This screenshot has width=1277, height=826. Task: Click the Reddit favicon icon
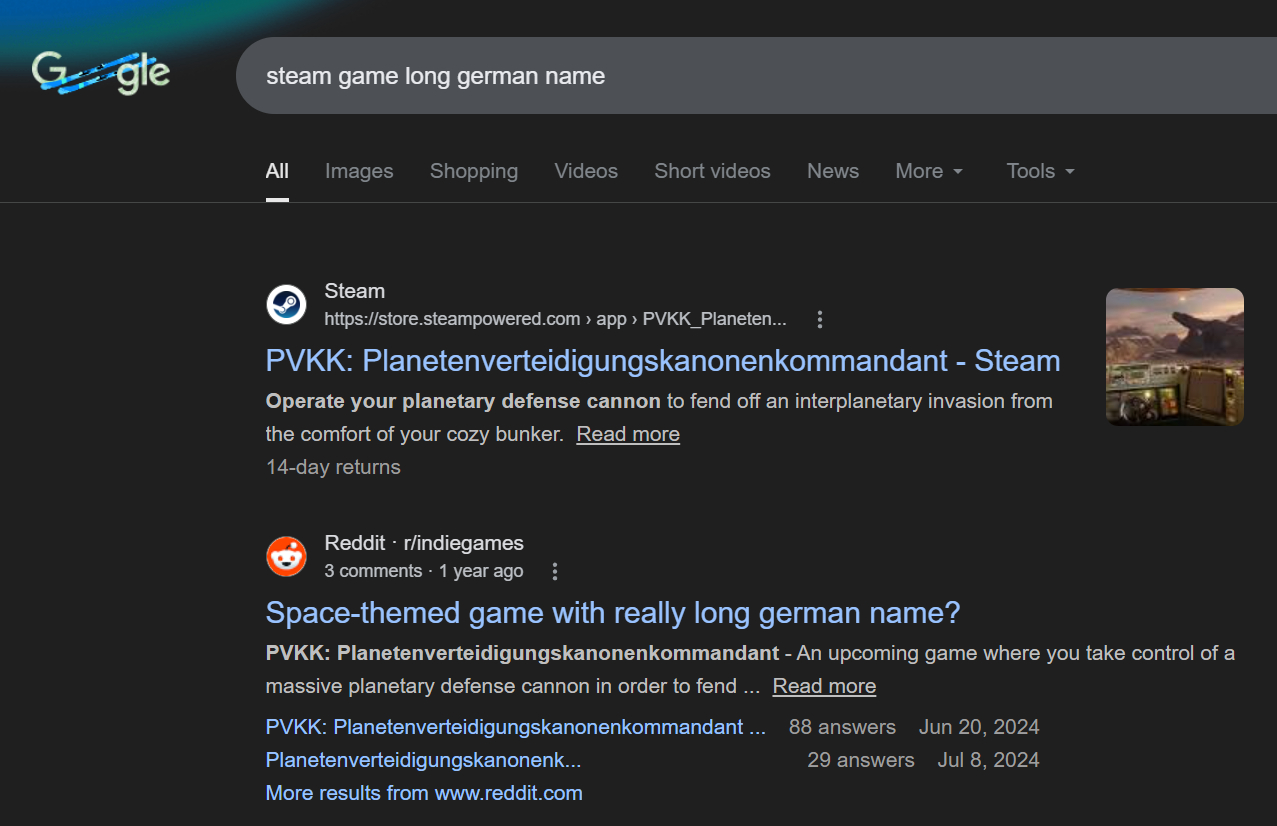coord(286,556)
